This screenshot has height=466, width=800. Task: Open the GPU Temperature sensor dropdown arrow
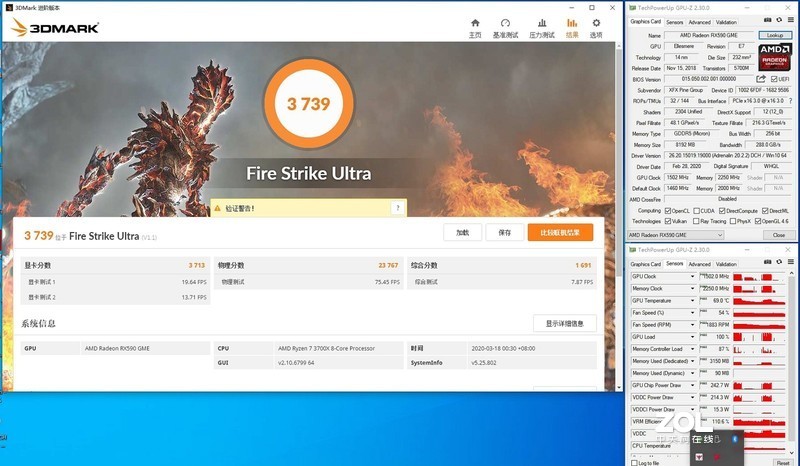[692, 301]
